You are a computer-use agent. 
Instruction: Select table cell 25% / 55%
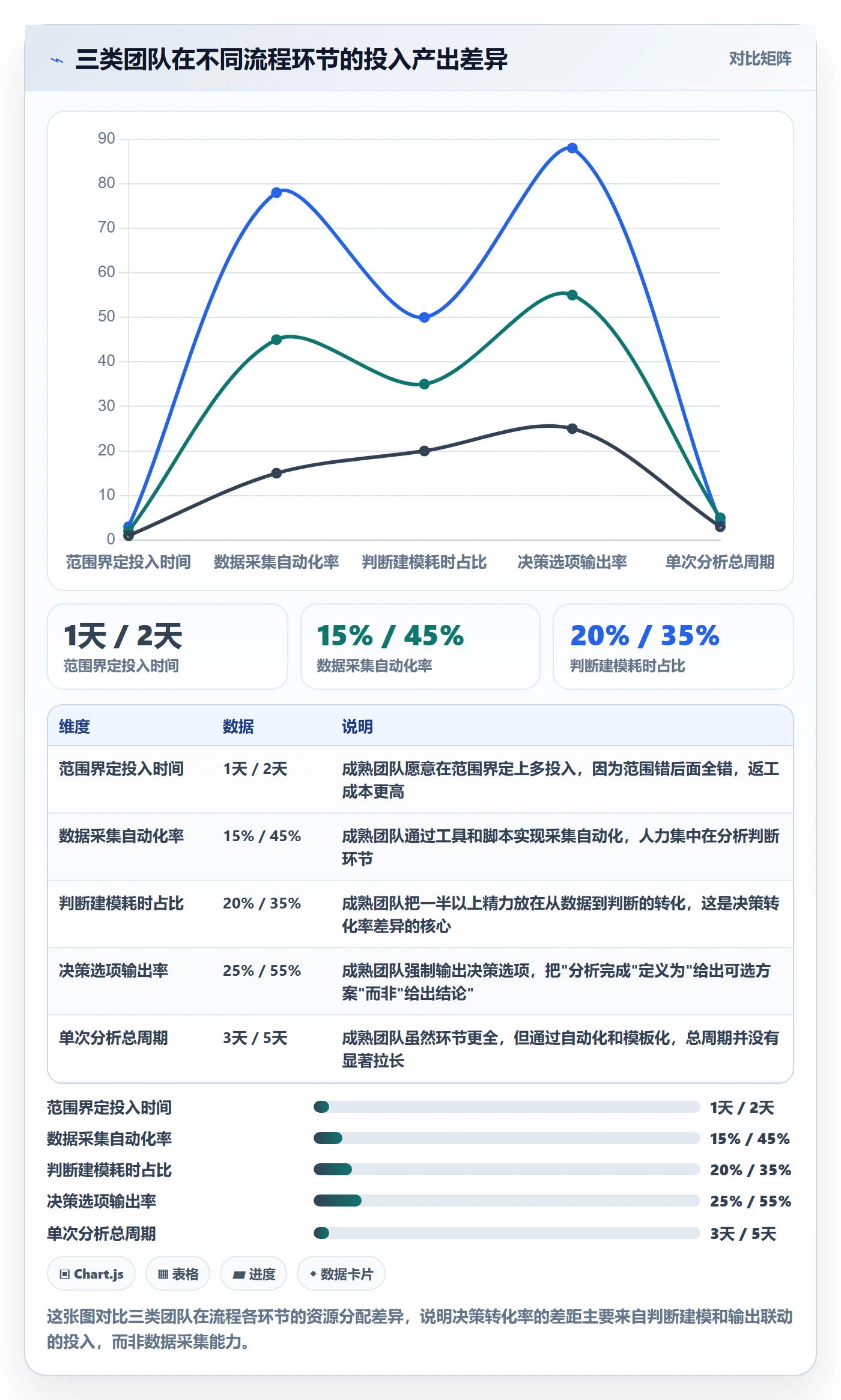(x=262, y=970)
